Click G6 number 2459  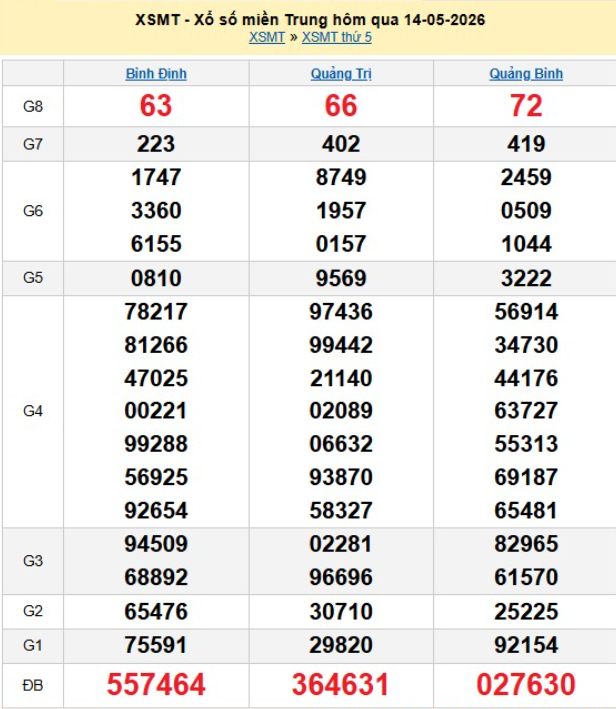pyautogui.click(x=526, y=177)
